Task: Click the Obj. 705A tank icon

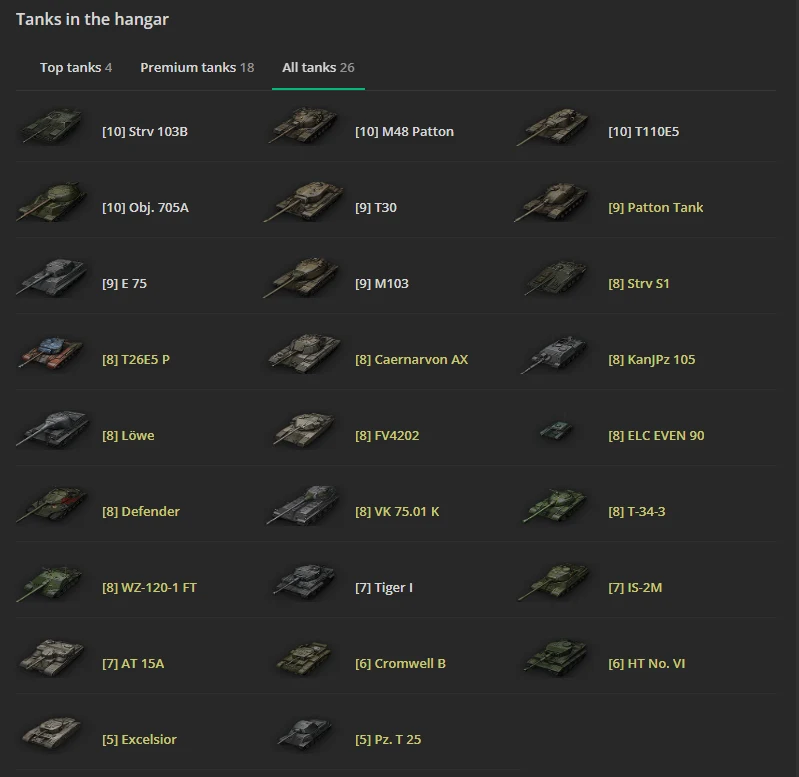Action: click(x=52, y=202)
